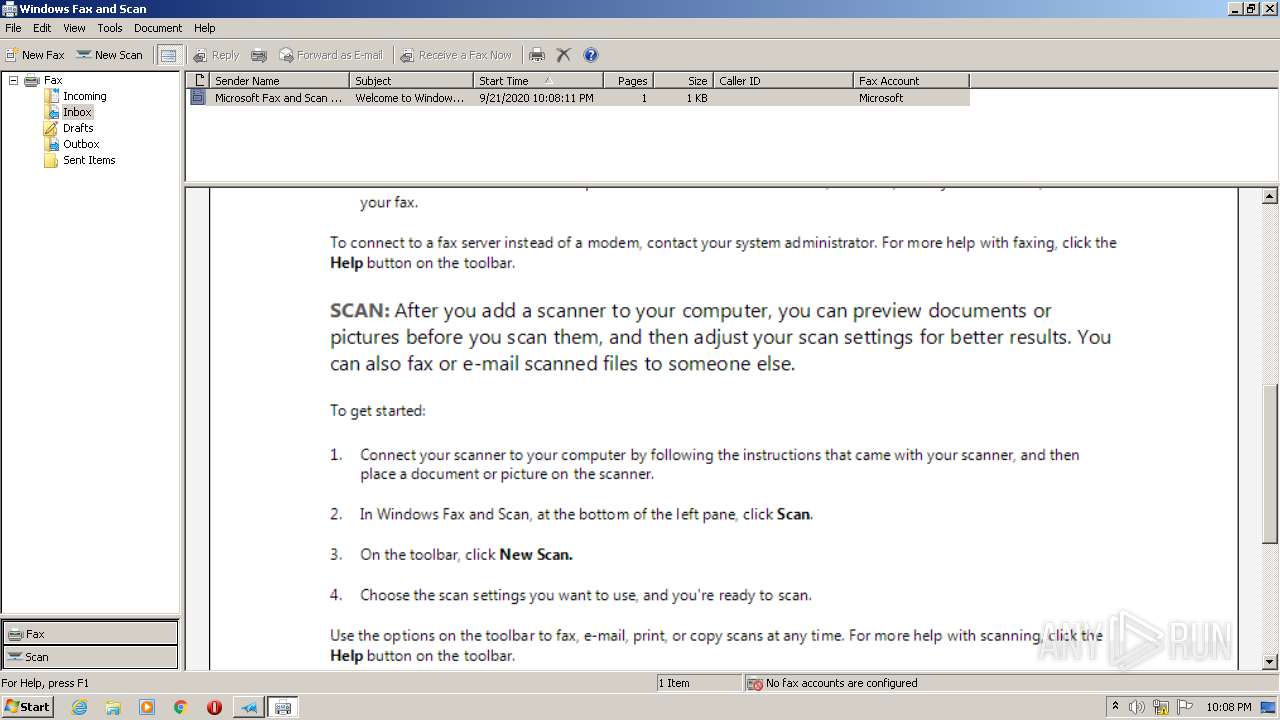Select the Fax root in folder tree

(53, 80)
